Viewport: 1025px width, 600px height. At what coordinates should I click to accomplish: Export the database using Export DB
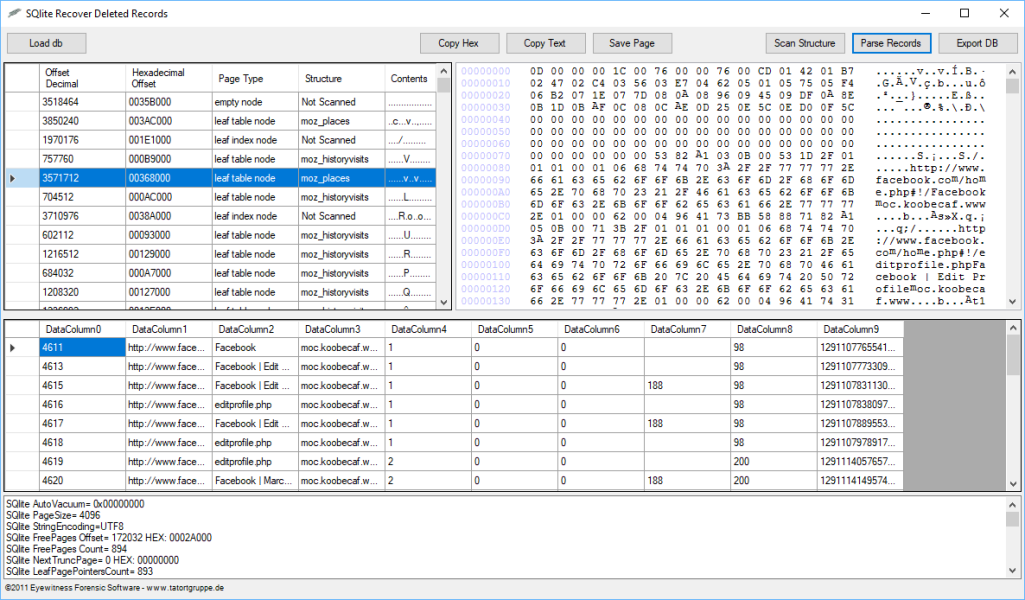click(x=977, y=43)
